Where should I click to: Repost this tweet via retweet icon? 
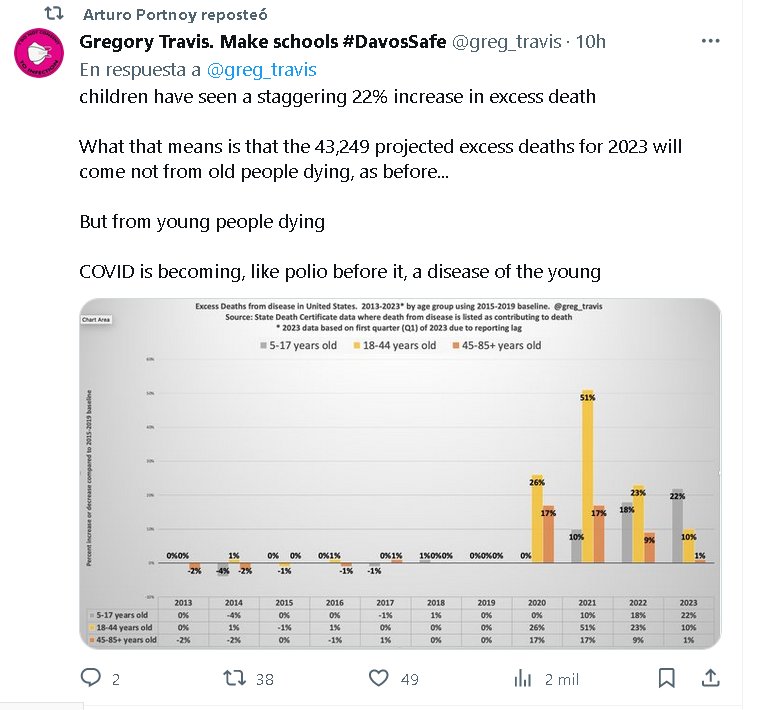233,678
